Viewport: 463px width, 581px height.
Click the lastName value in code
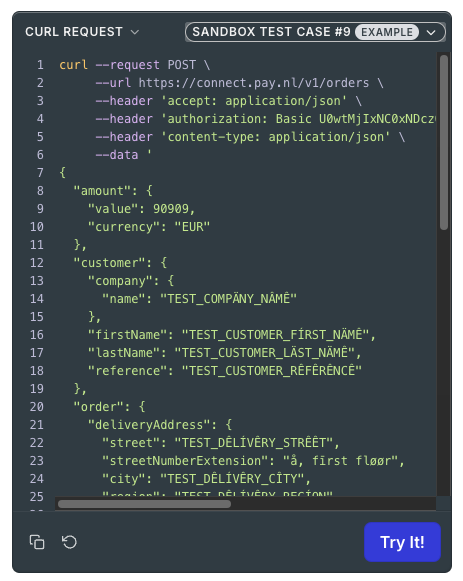(x=265, y=353)
